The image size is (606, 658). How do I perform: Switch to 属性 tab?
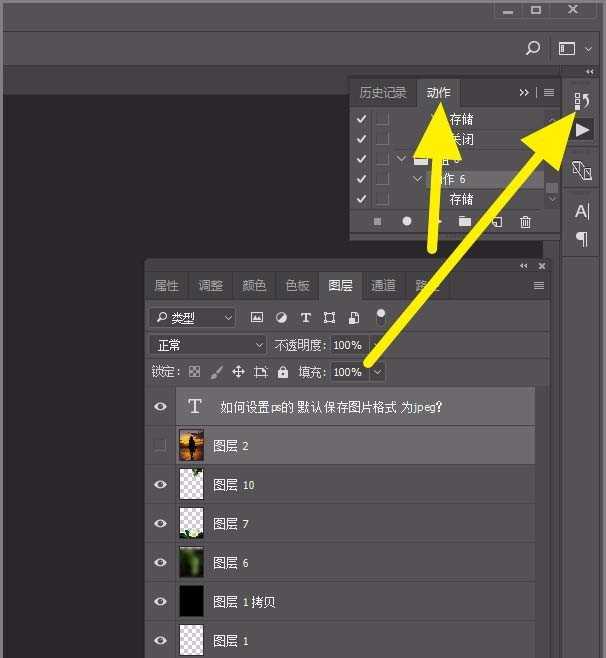click(x=166, y=286)
